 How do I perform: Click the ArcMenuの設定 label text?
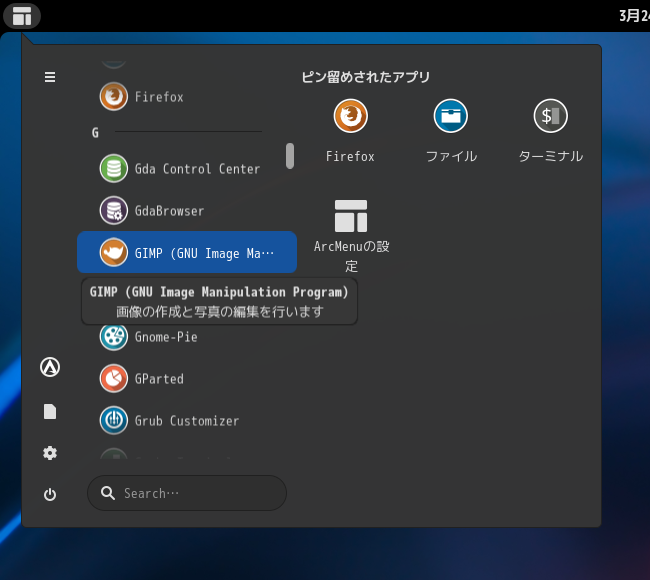pyautogui.click(x=352, y=256)
